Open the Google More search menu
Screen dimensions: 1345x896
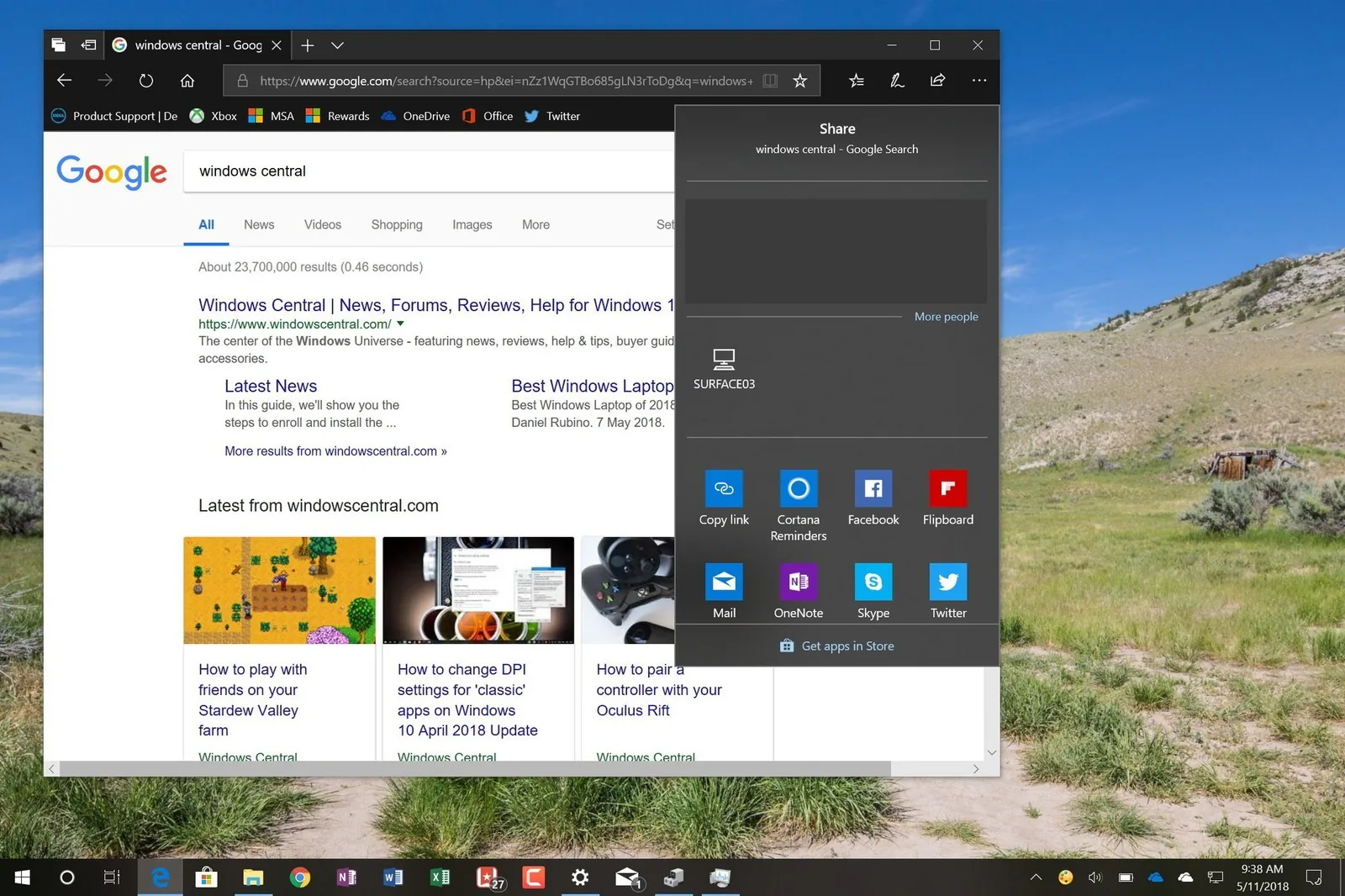tap(535, 224)
